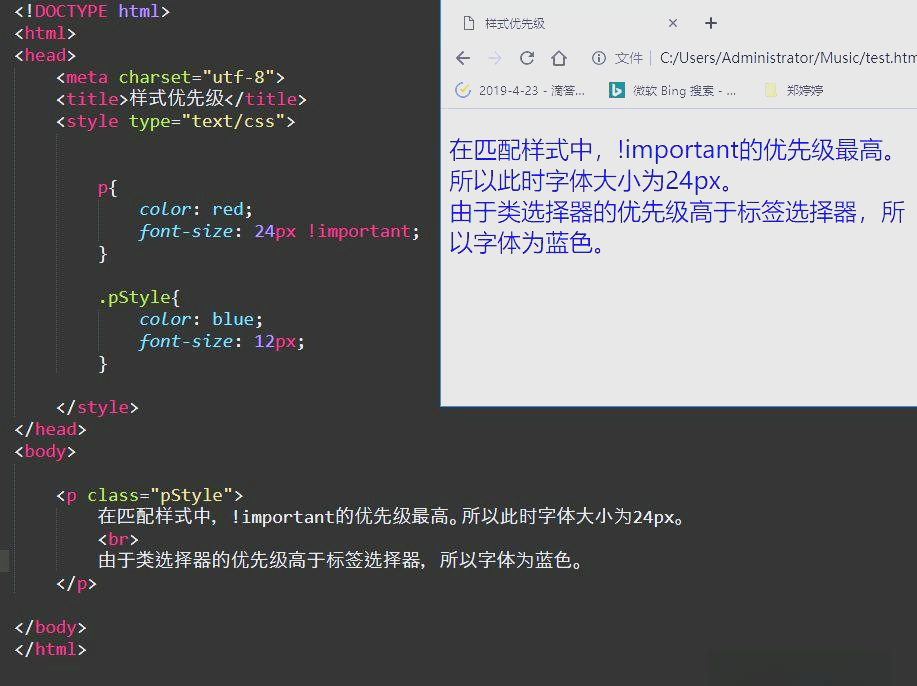Click the 郑婷婷 folder icon
The image size is (917, 686).
[771, 90]
